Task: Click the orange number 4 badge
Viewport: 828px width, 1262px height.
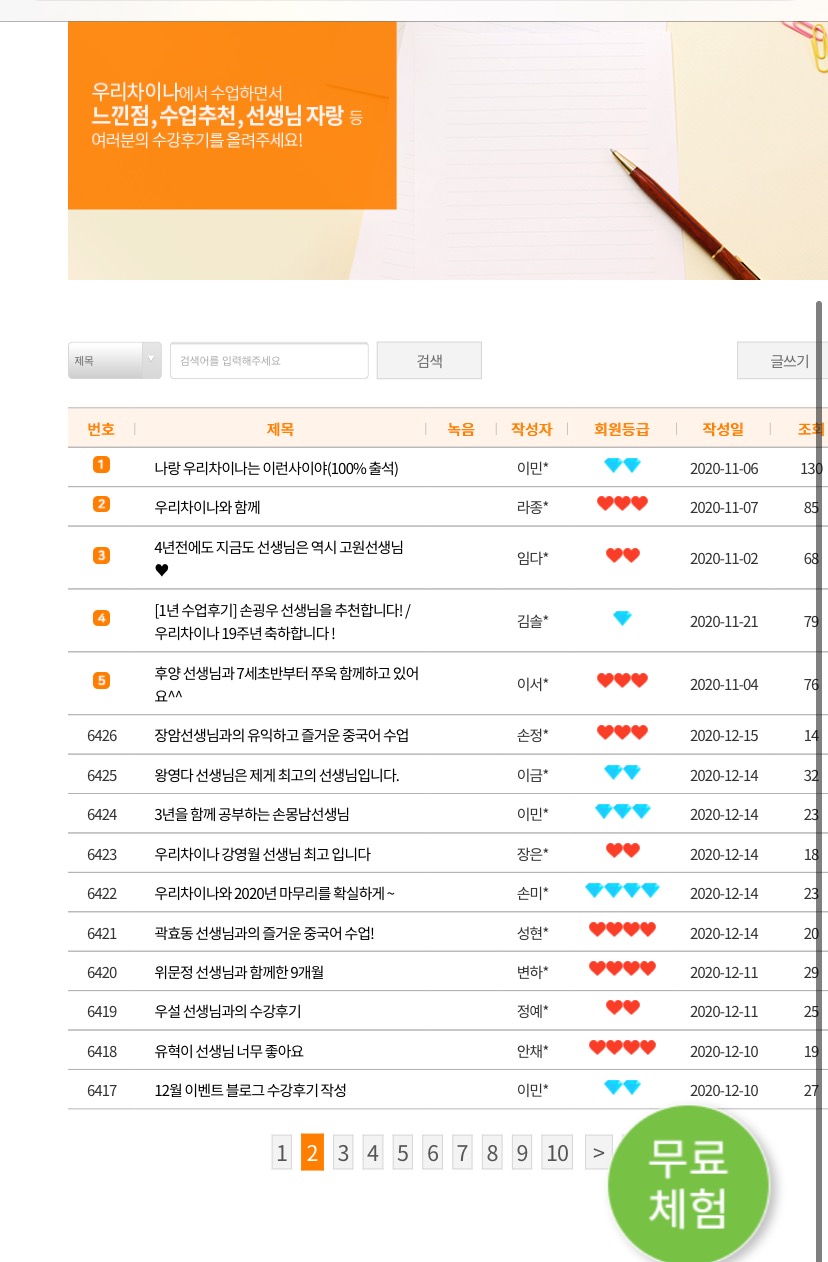Action: (101, 618)
